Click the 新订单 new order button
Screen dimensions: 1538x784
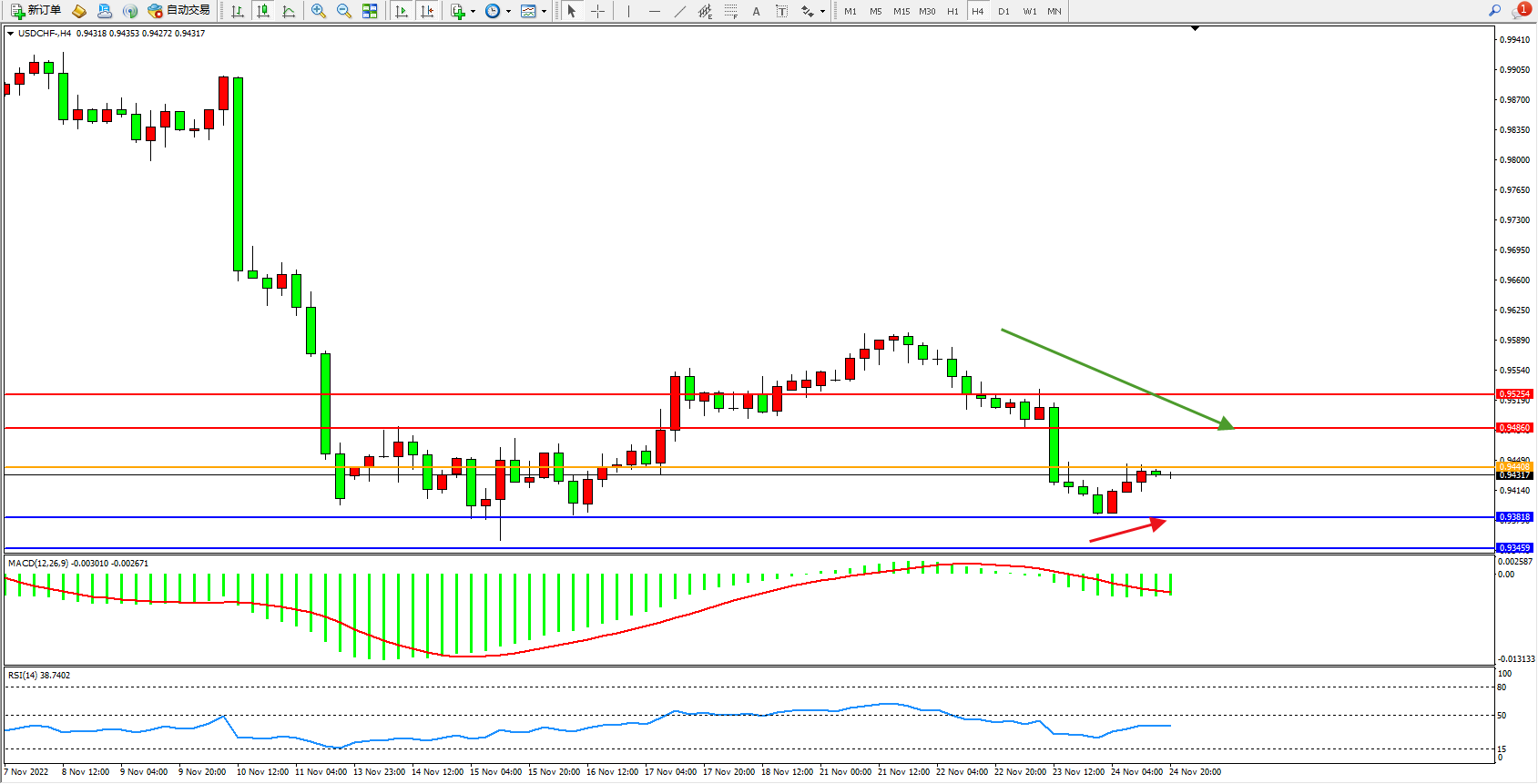coord(36,11)
